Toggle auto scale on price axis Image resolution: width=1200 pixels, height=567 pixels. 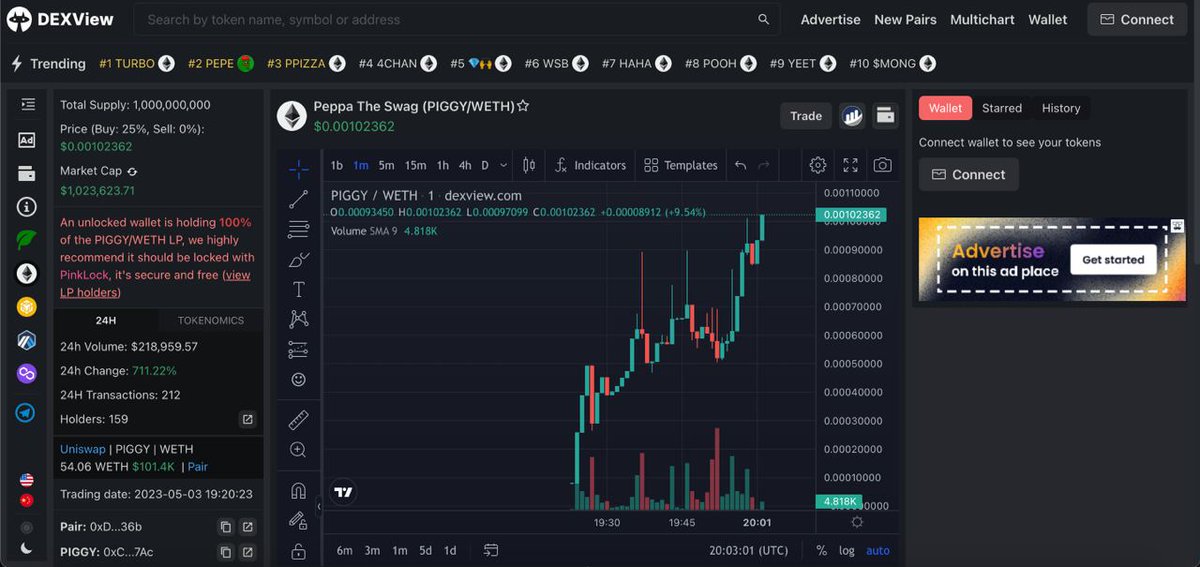click(878, 550)
